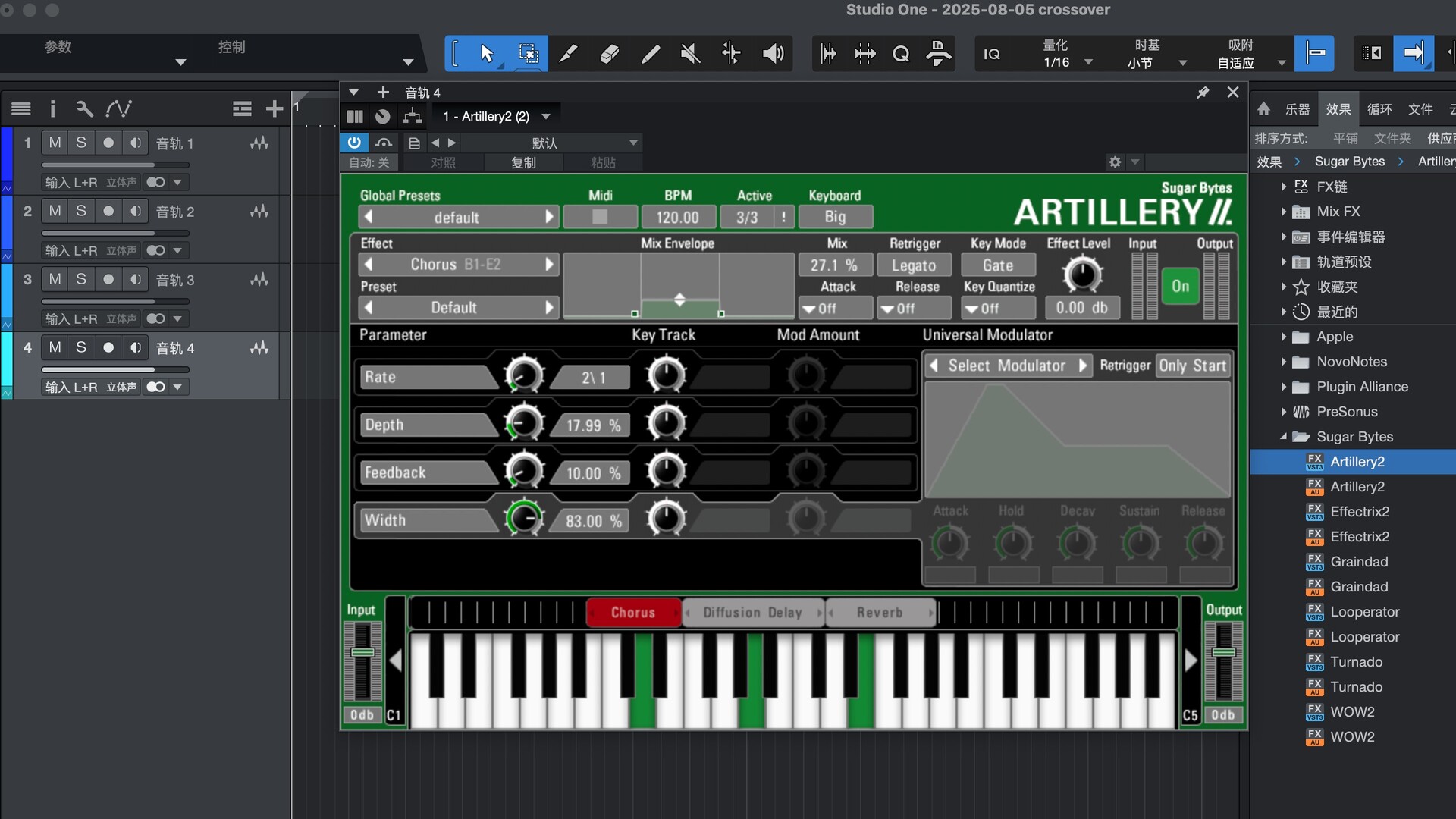Open preset file icon in plugin header

point(414,143)
